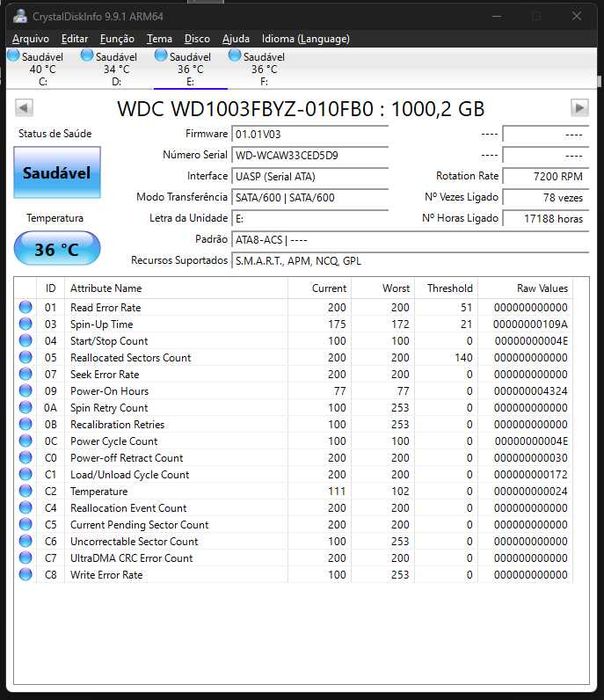This screenshot has height=700, width=604.
Task: Click status orb for Spin-Up Time
Action: coord(25,324)
